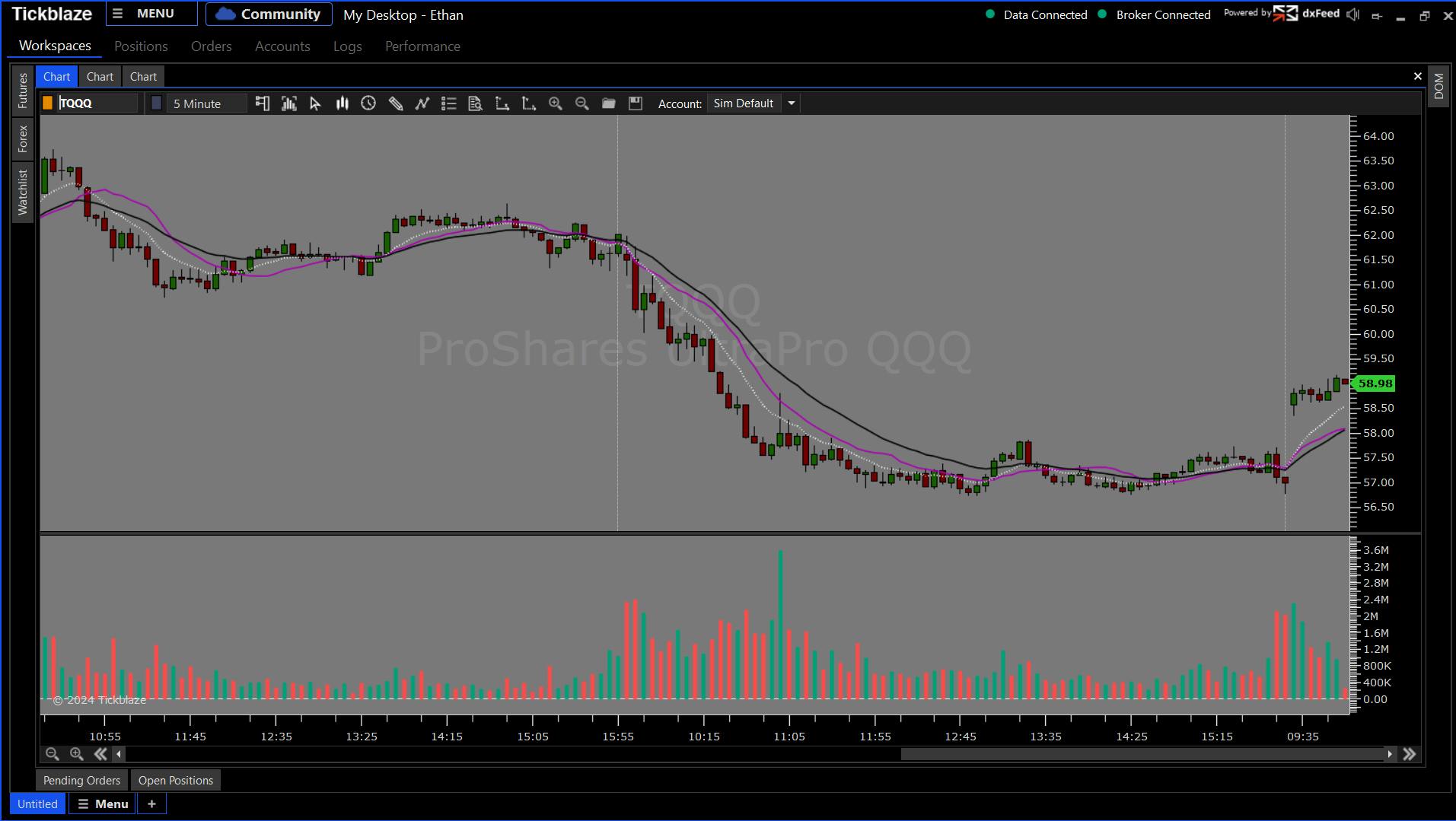
Task: Click the bar-type chart settings icon
Action: point(289,103)
